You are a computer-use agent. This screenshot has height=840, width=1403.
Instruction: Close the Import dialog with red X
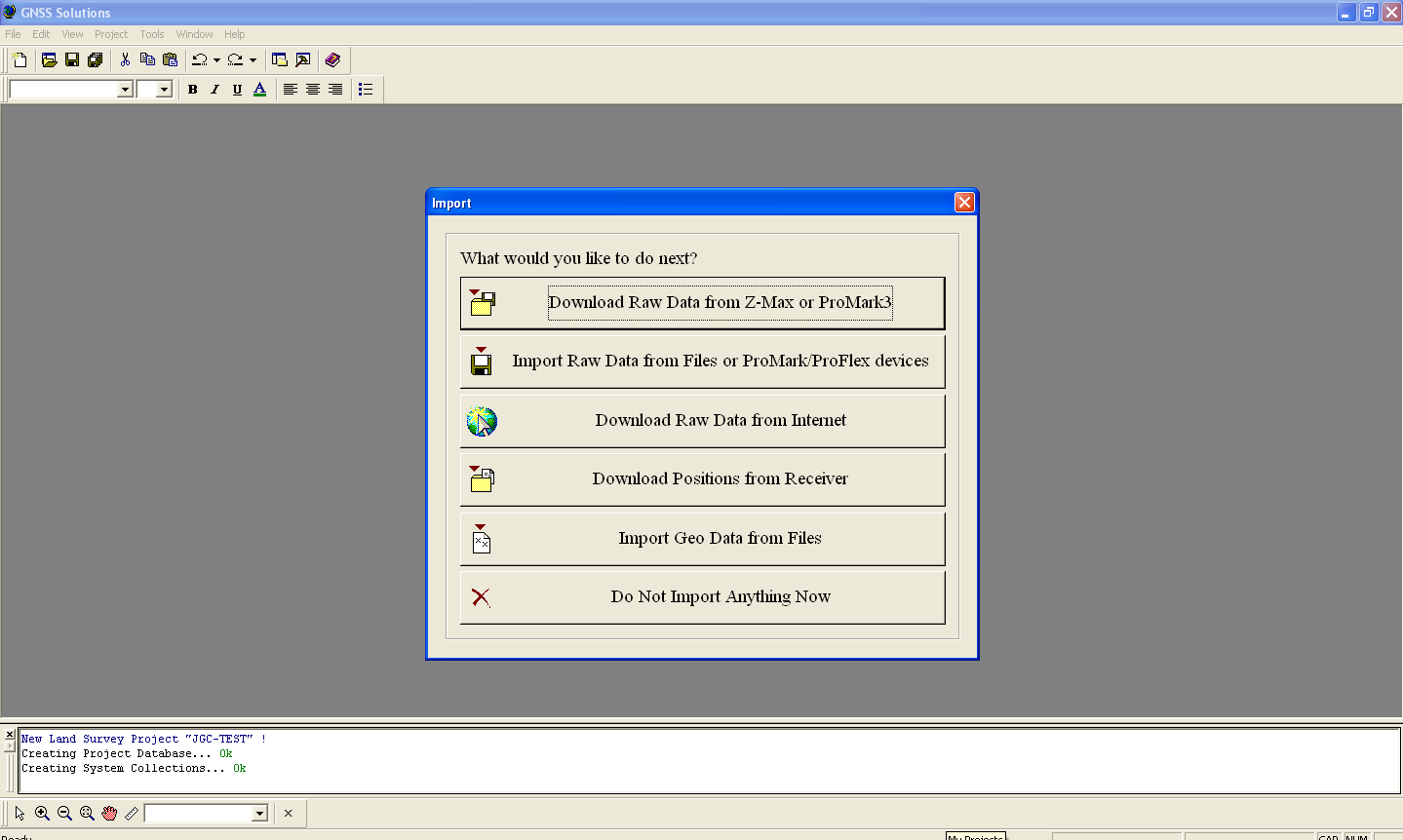point(964,202)
